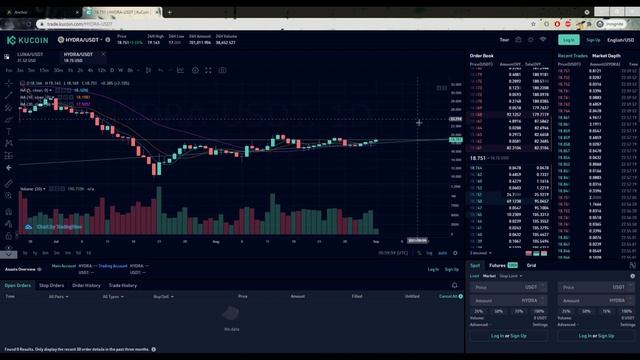Click the KuCoin logo
This screenshot has width=640, height=360.
pyautogui.click(x=27, y=40)
